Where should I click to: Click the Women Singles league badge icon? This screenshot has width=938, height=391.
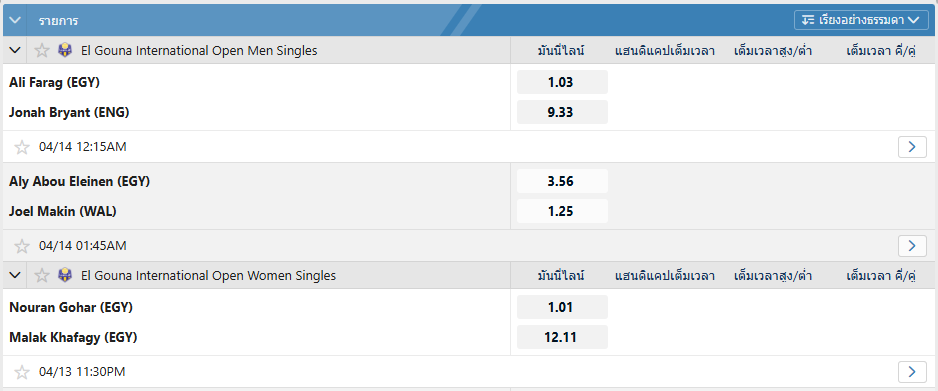point(65,276)
